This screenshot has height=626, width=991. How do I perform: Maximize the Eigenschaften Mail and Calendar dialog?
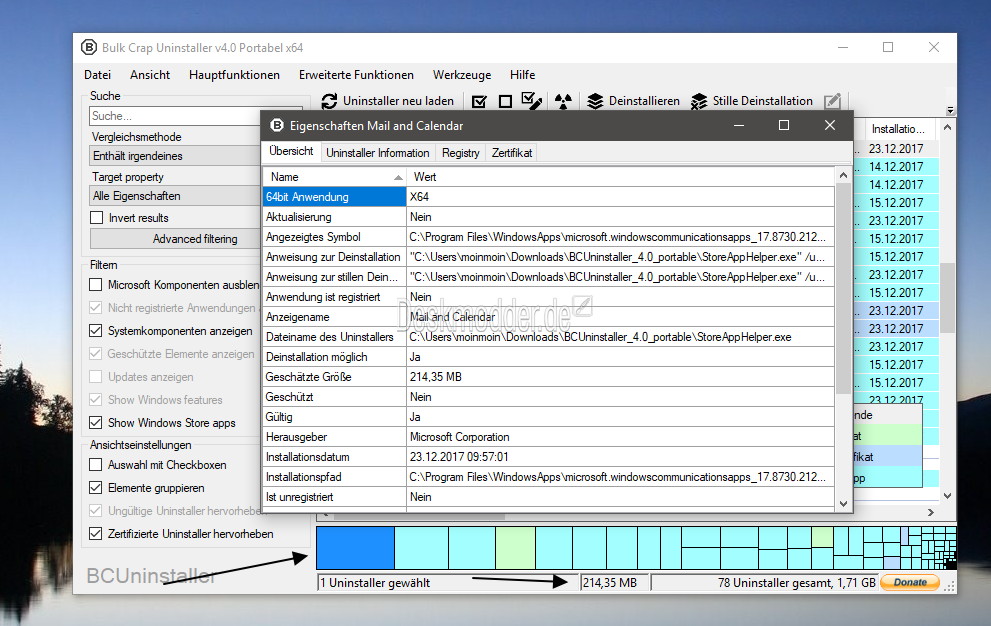click(784, 125)
